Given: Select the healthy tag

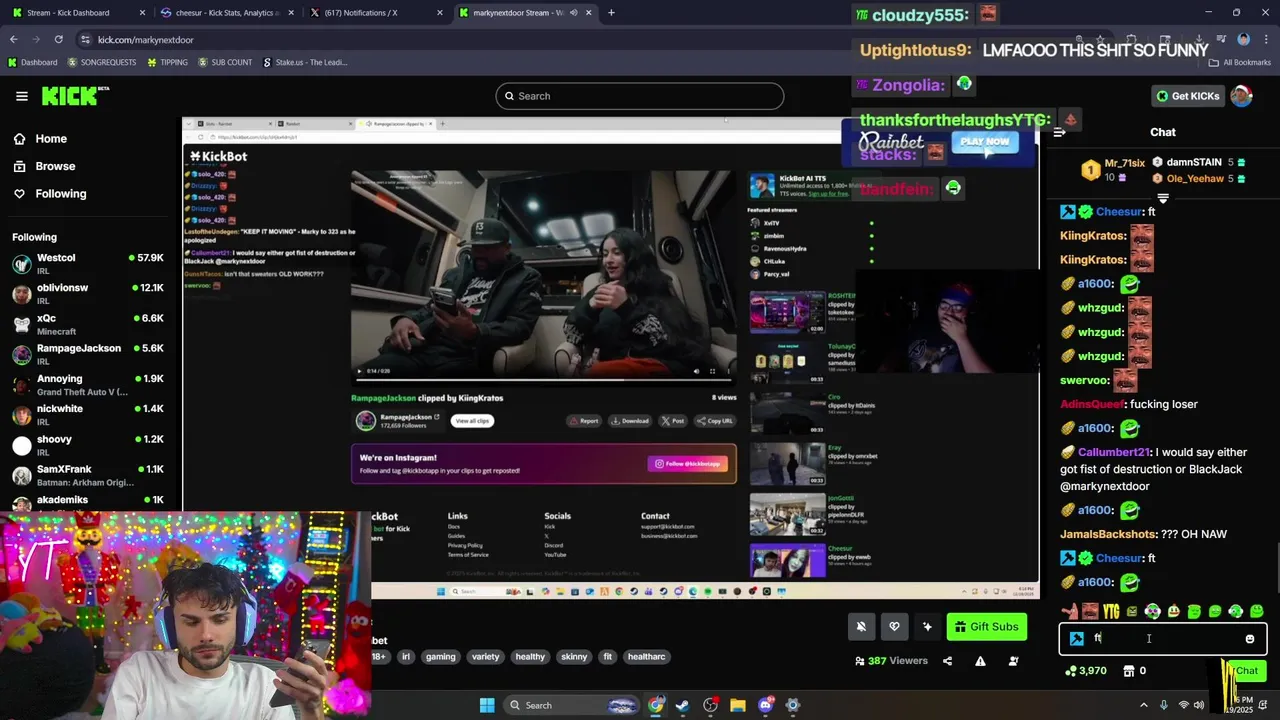Looking at the screenshot, I should point(530,657).
